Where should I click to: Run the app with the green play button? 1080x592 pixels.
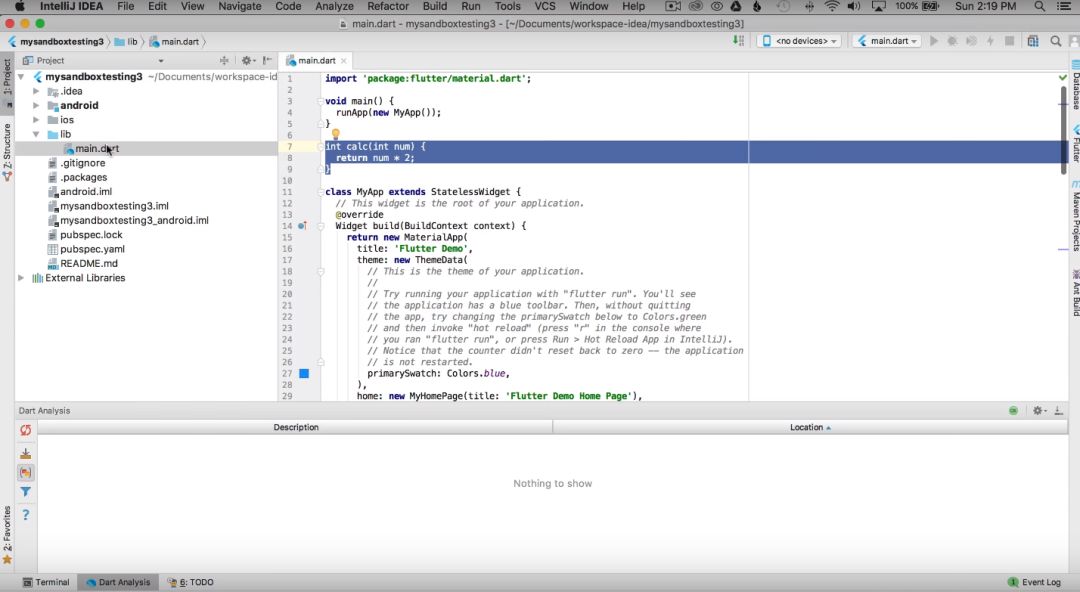click(934, 41)
